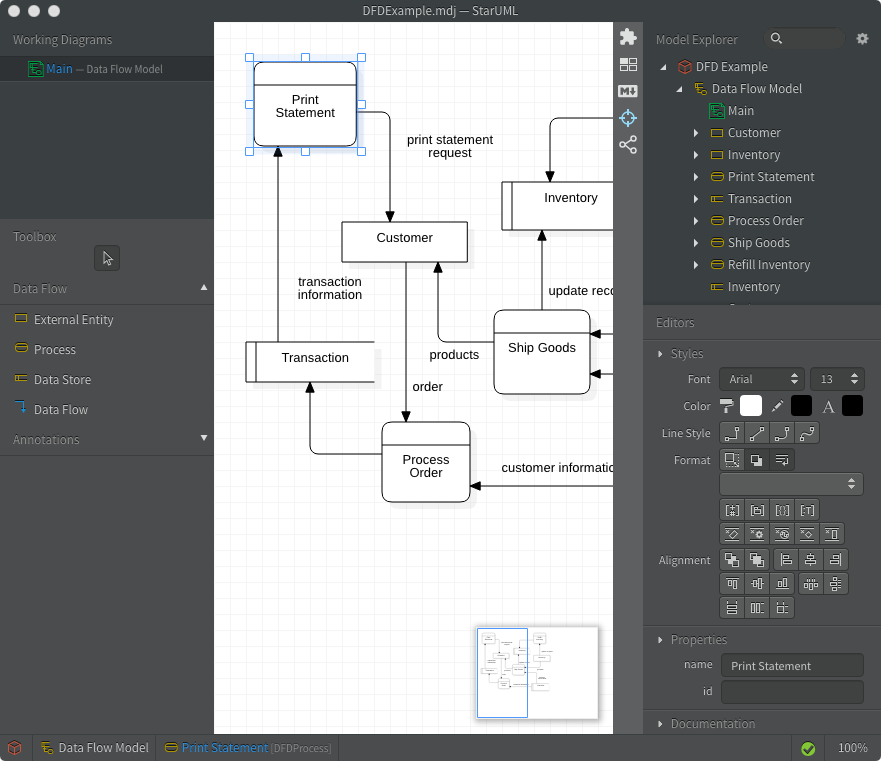The height and width of the screenshot is (761, 881).
Task: Click the align left icon
Action: coord(785,560)
